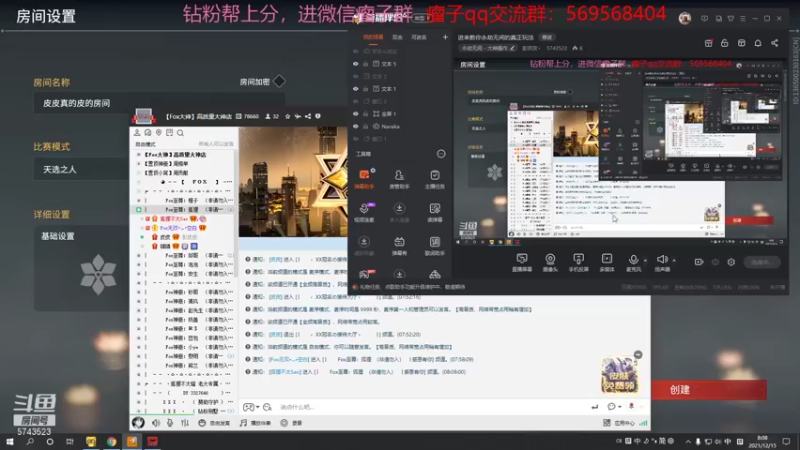Open the 弹幕秀 tool icon

(x=399, y=245)
